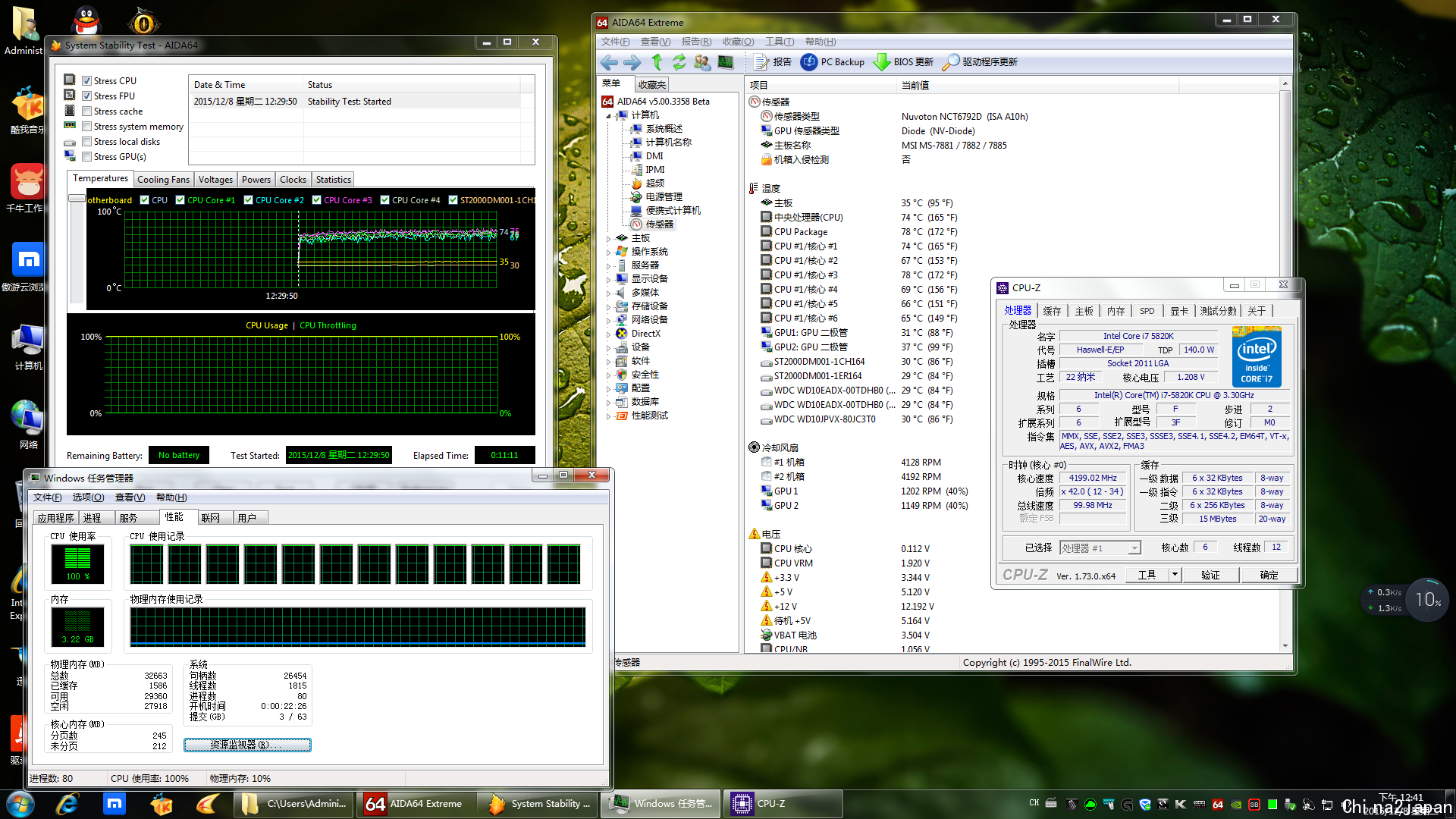This screenshot has width=1456, height=819.
Task: Select 超频 item in AIDA64 tree
Action: [x=648, y=184]
